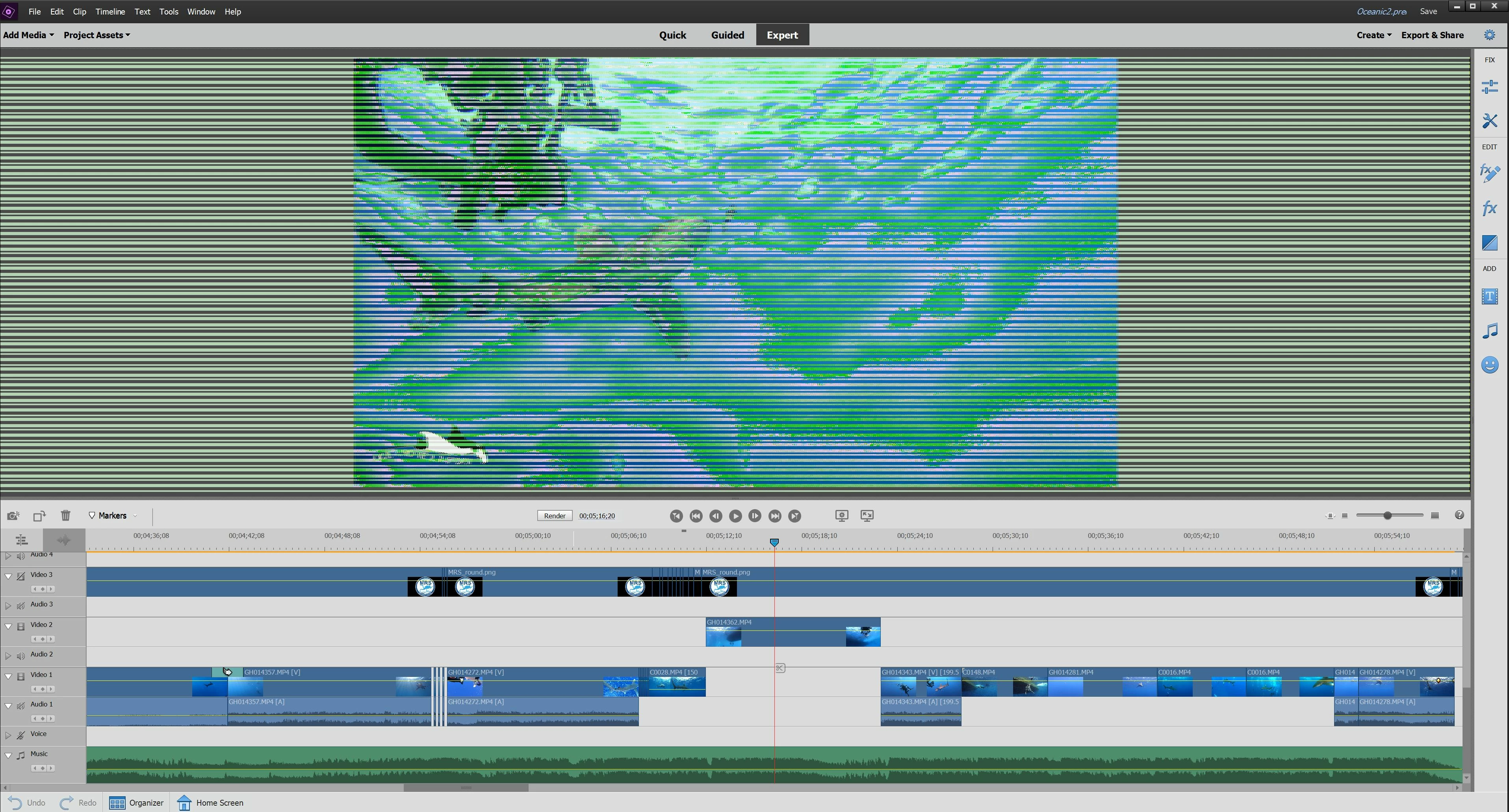Expand the Audio 3 track
1509x812 pixels.
[8, 605]
